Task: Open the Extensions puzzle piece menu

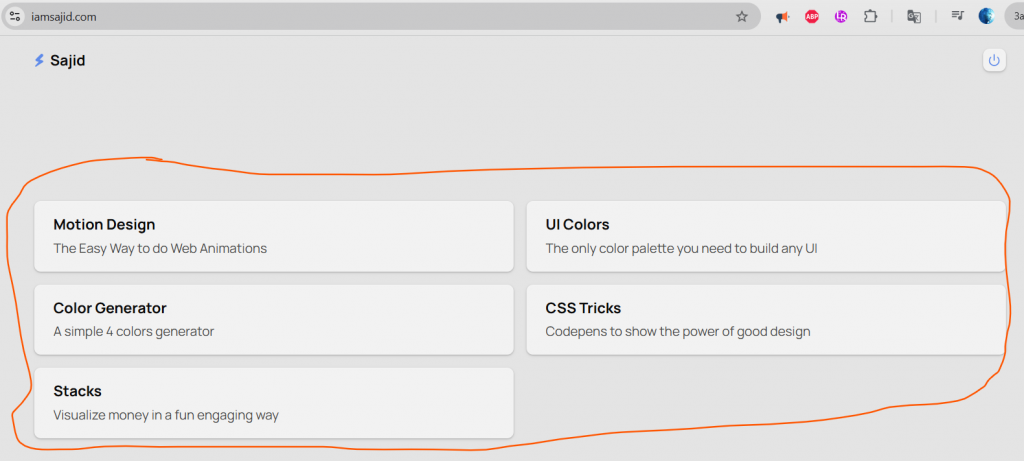Action: 870,16
